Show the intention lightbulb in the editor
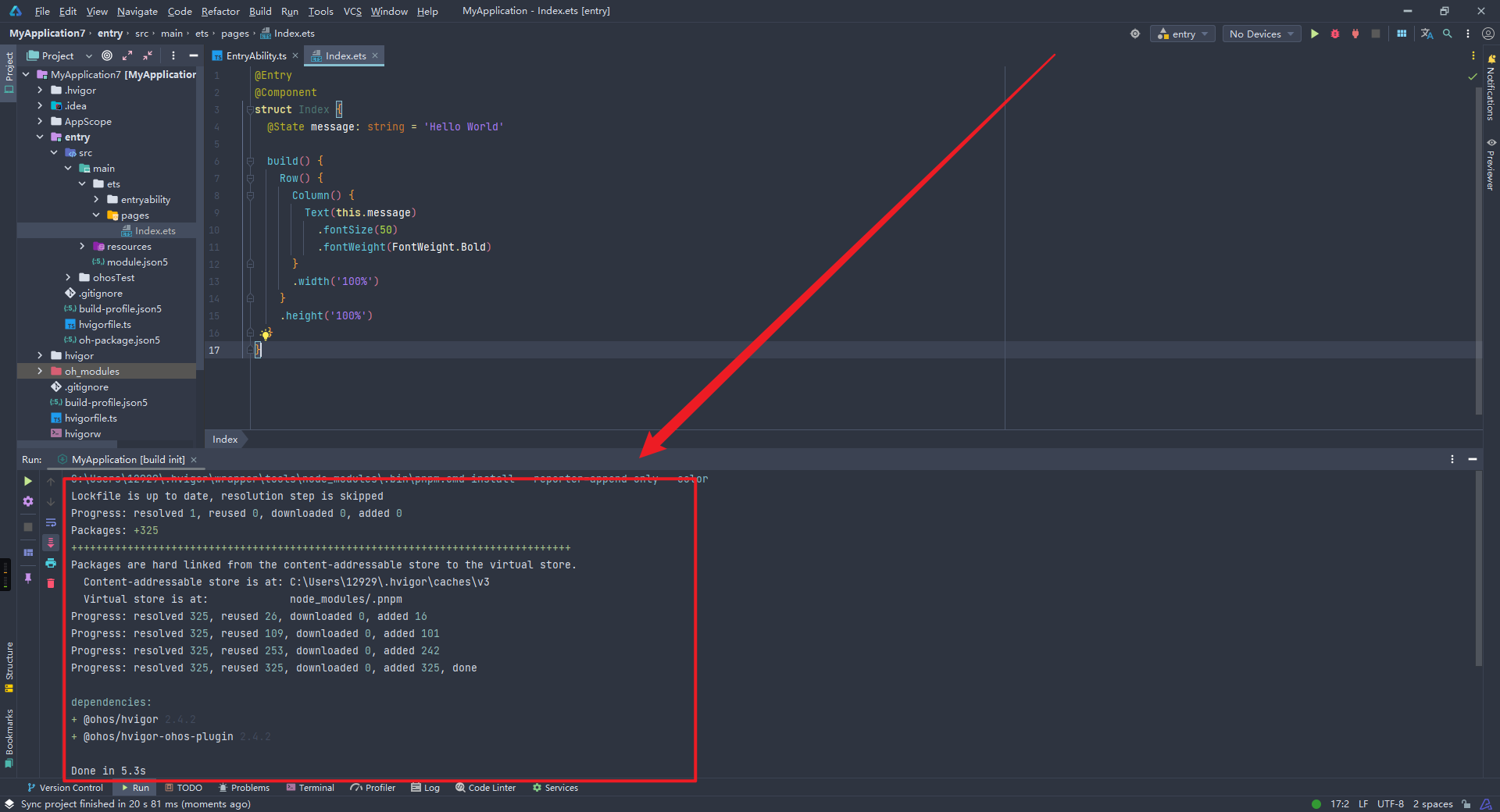This screenshot has width=1500, height=812. (266, 334)
